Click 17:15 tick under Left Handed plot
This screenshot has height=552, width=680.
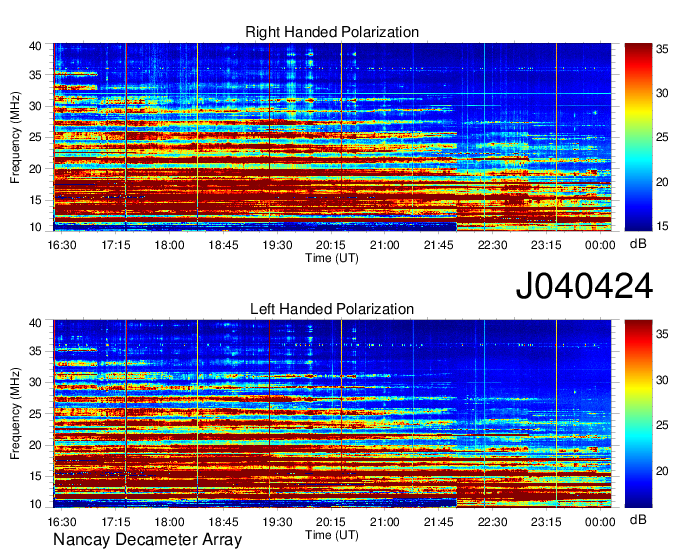116,522
